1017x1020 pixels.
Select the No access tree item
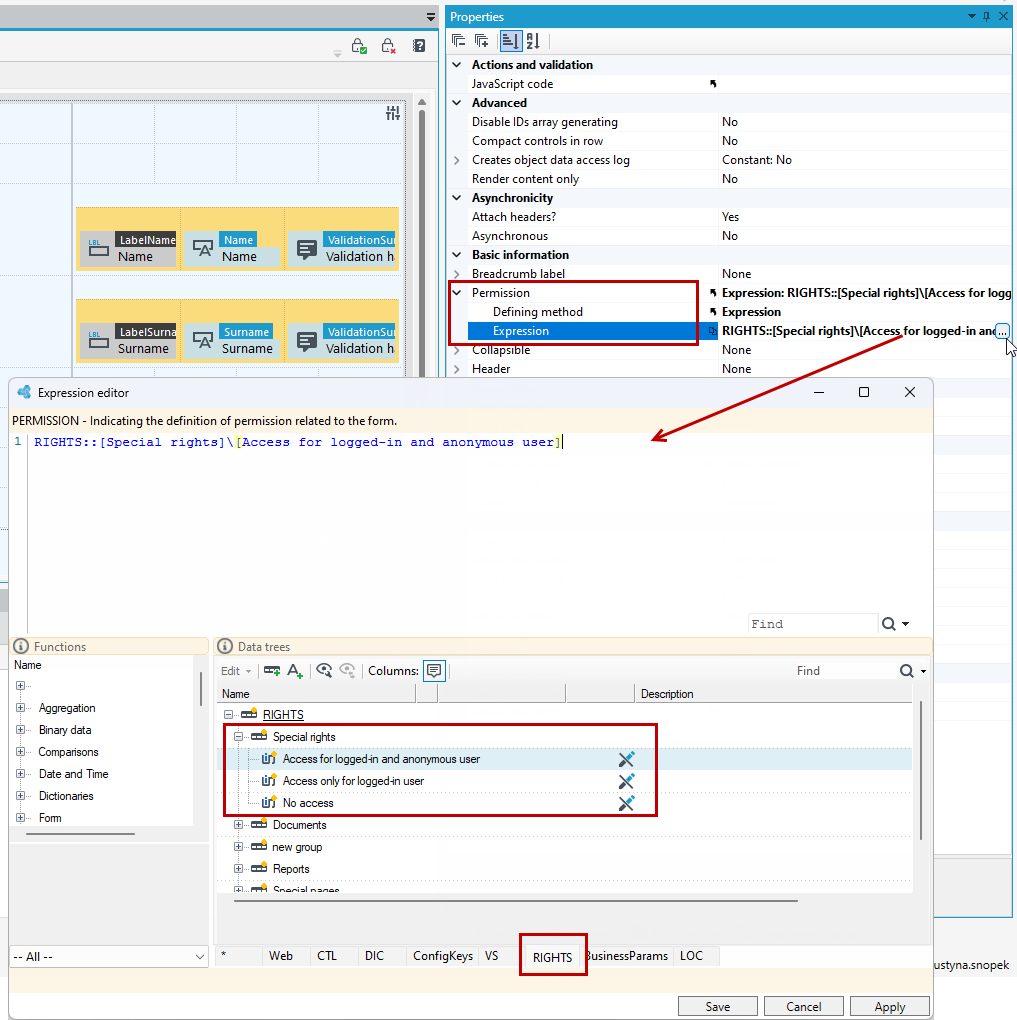pos(308,803)
